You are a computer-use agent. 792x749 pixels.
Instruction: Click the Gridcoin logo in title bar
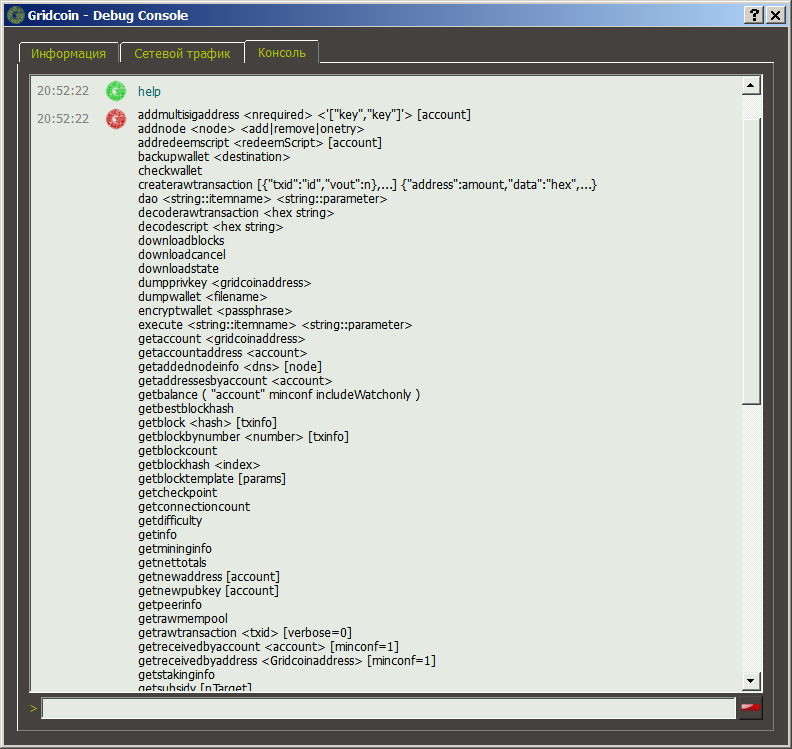point(15,15)
